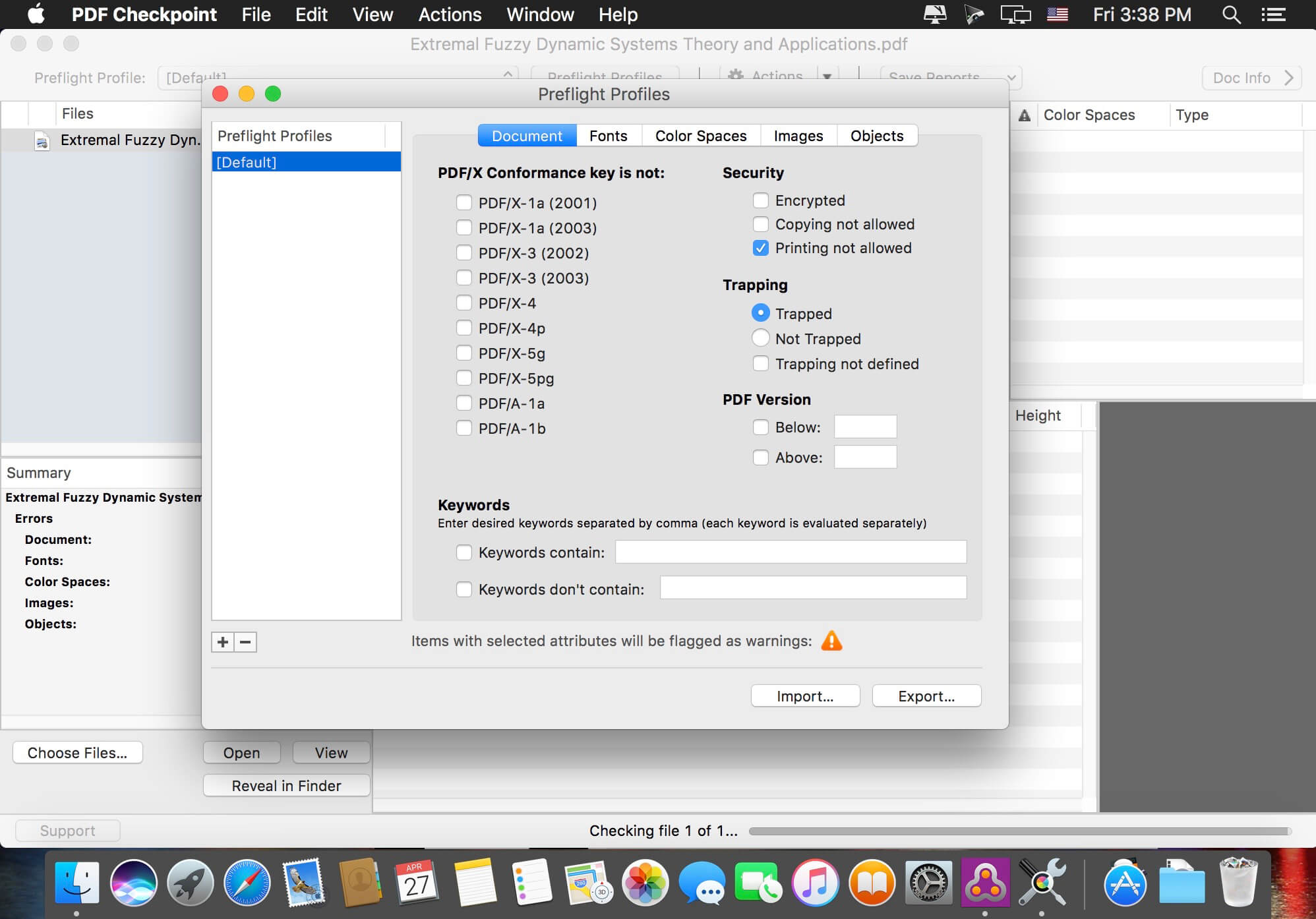Click the PDF file icon beside Extremal Fuzzy
This screenshot has height=919, width=1316.
pos(42,140)
